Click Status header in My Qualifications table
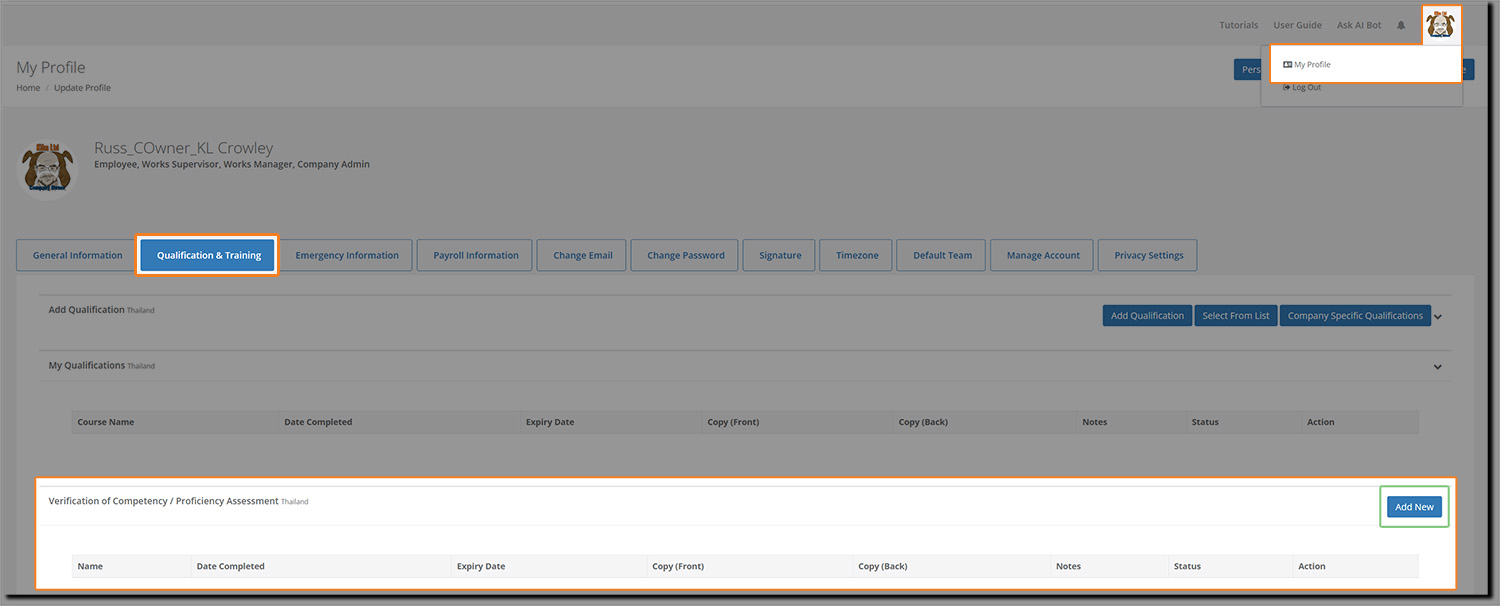The image size is (1500, 606). (1205, 422)
